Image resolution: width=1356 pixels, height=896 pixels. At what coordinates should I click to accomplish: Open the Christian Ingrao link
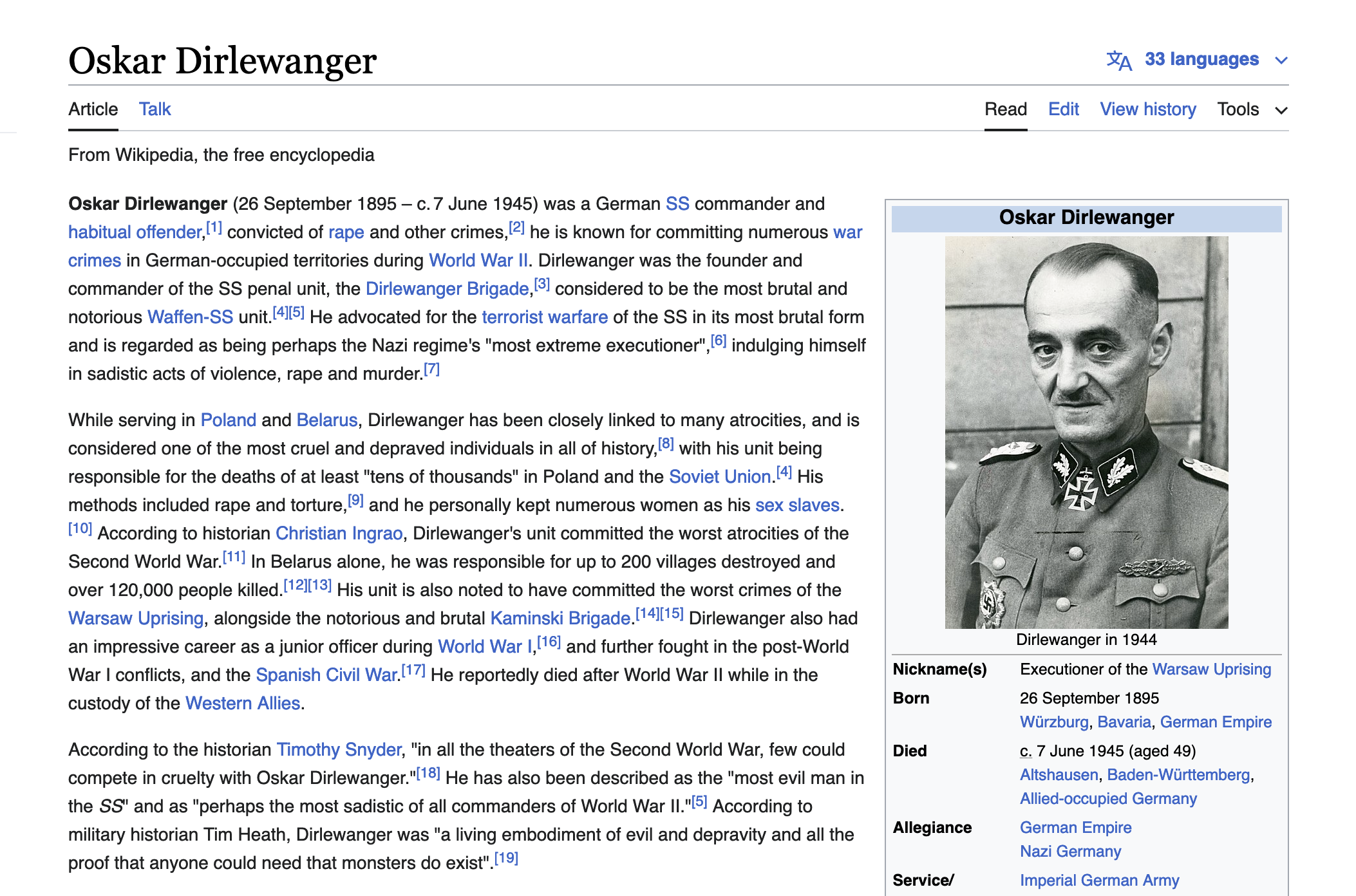339,534
